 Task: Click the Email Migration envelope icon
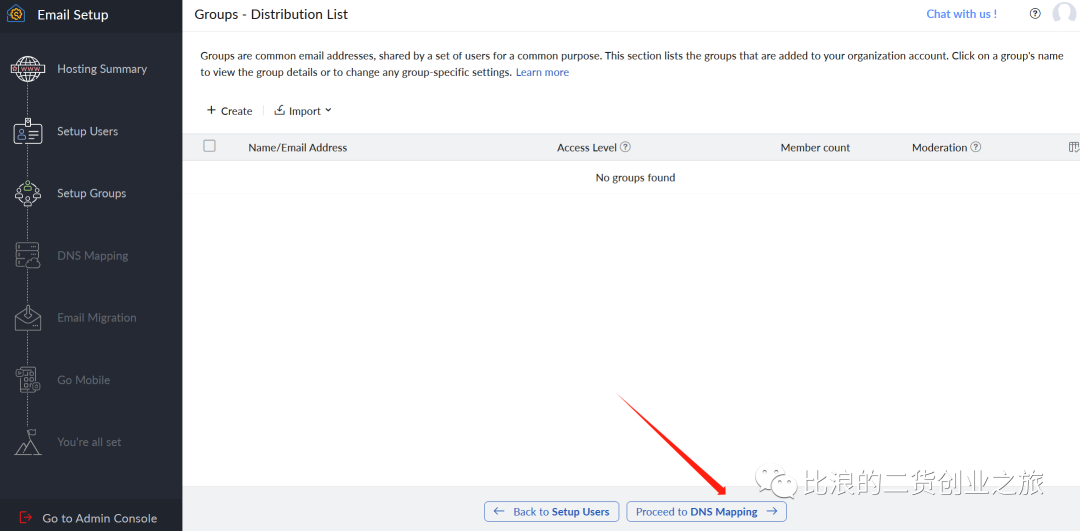(x=27, y=318)
